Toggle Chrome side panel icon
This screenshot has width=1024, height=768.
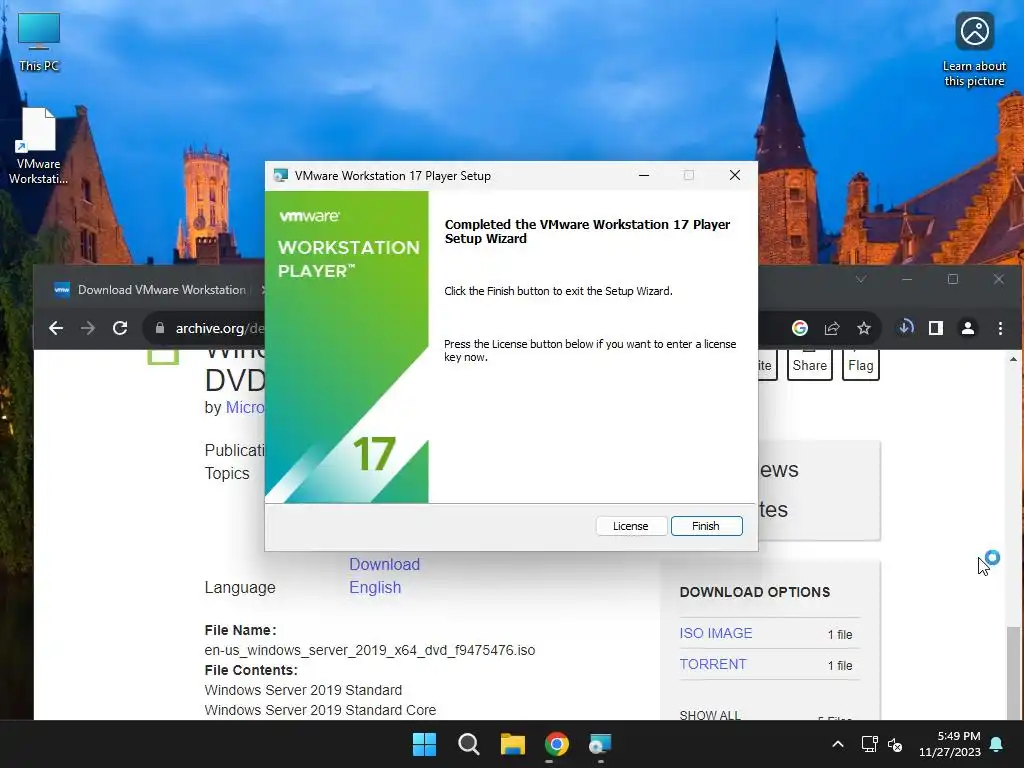(936, 328)
